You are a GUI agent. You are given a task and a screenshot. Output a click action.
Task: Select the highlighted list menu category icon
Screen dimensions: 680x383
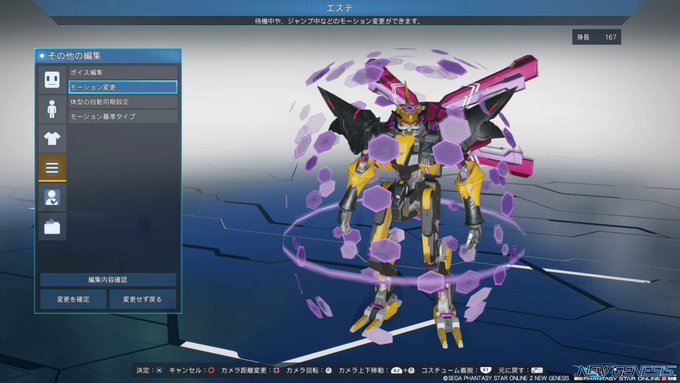52,168
